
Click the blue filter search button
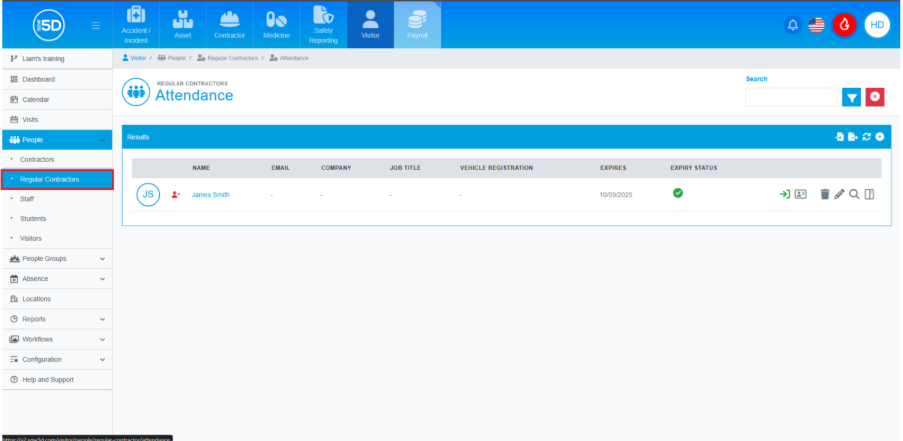tap(851, 97)
